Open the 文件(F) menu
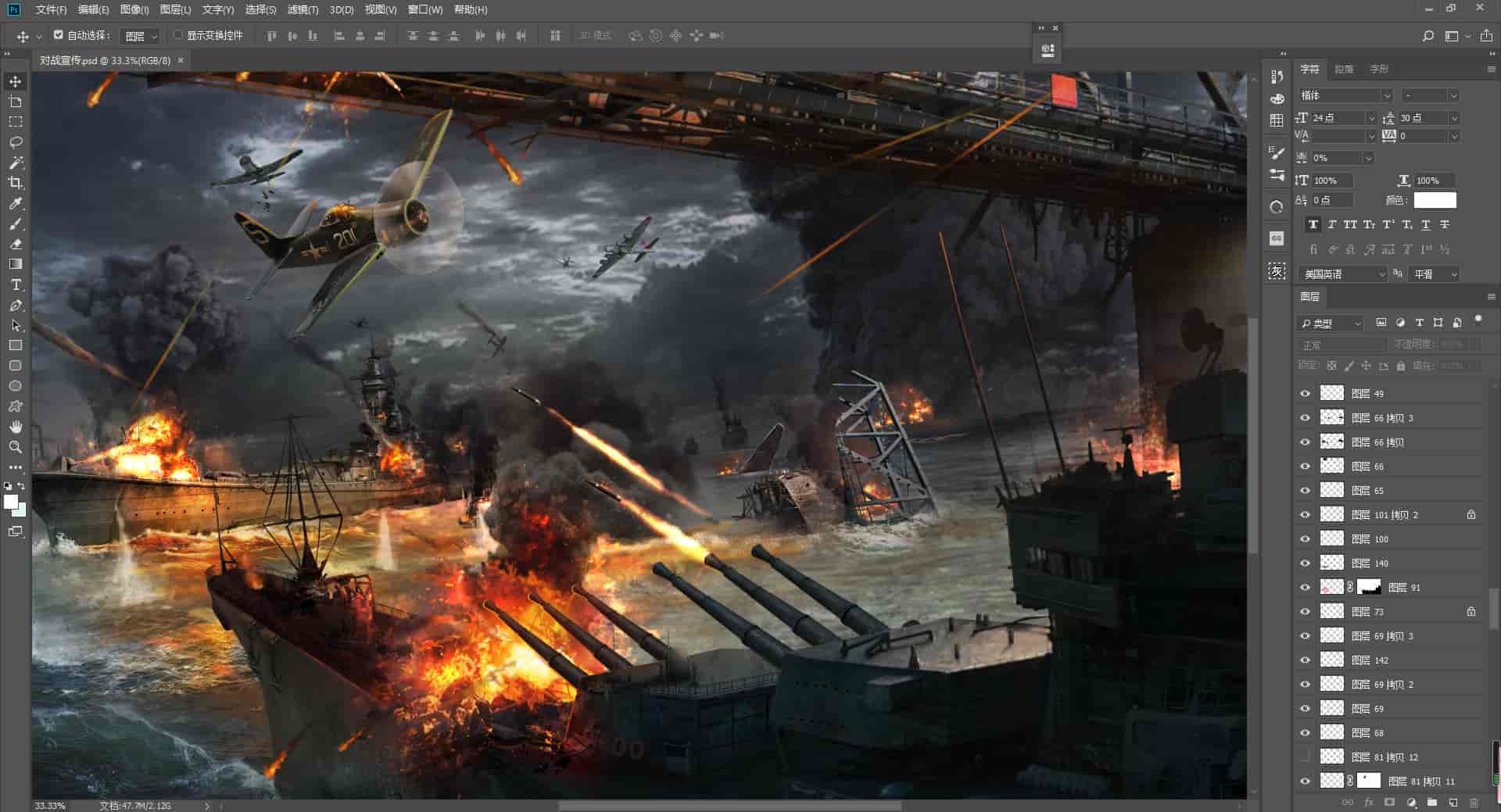Viewport: 1501px width, 812px height. tap(51, 9)
